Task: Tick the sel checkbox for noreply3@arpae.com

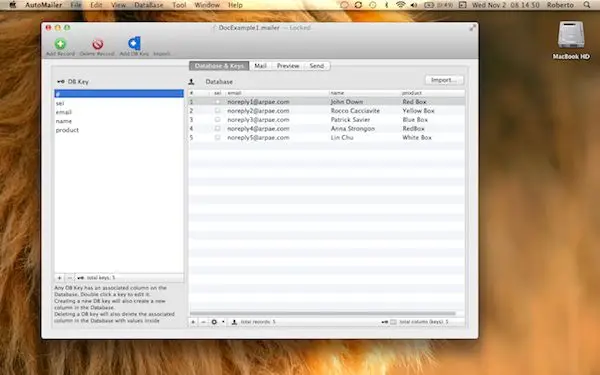Action: 217,120
